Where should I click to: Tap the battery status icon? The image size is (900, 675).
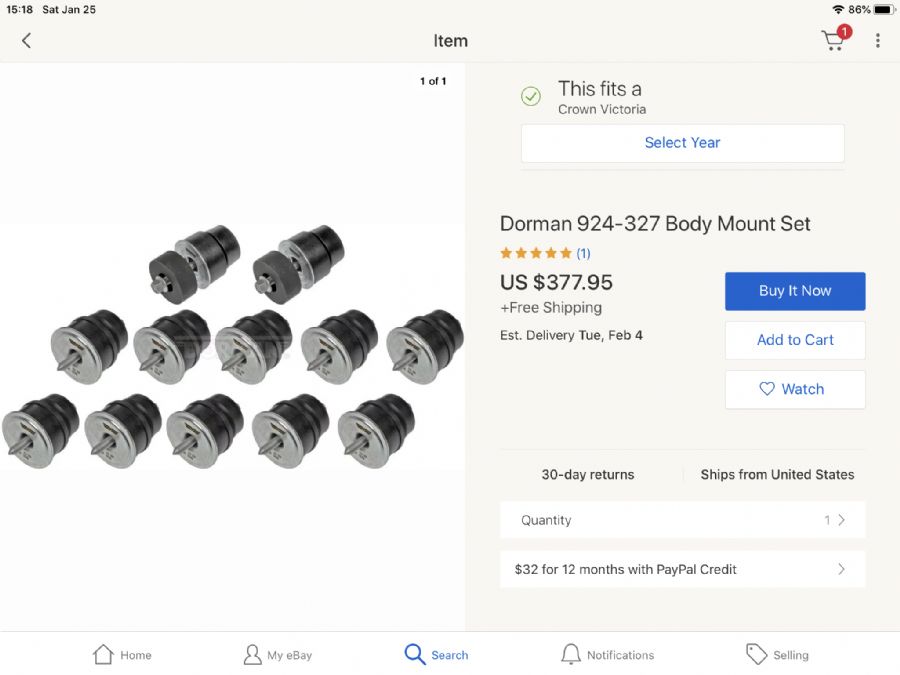click(883, 9)
